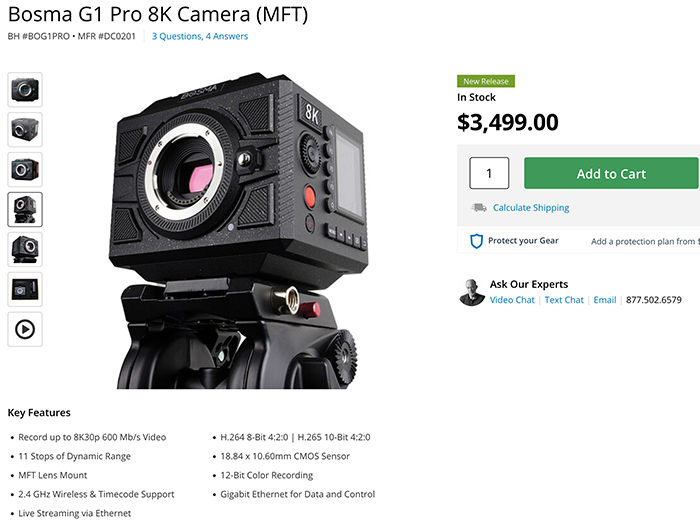Select the third camera thumbnail
Image resolution: width=700 pixels, height=523 pixels.
25,169
